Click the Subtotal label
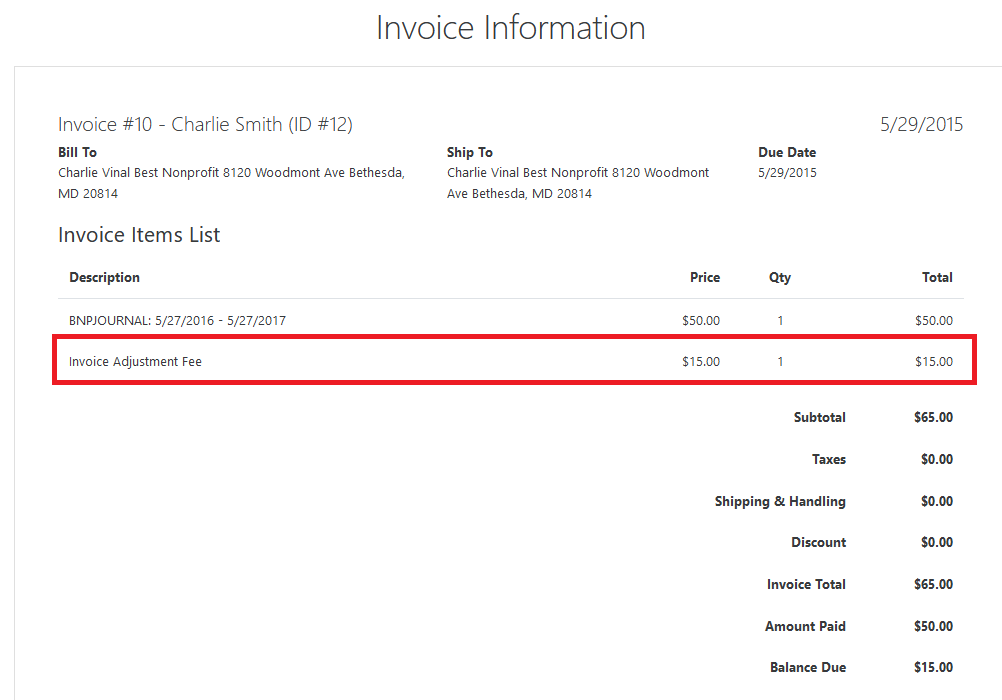This screenshot has height=700, width=1002. [x=820, y=417]
